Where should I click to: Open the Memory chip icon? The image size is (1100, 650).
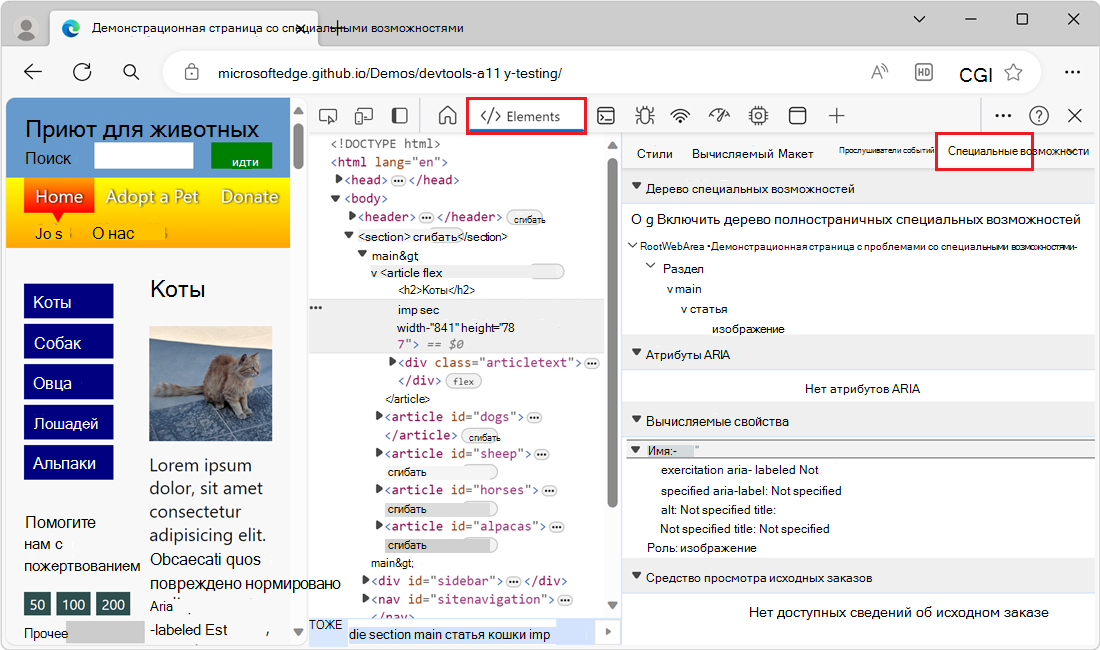click(758, 116)
